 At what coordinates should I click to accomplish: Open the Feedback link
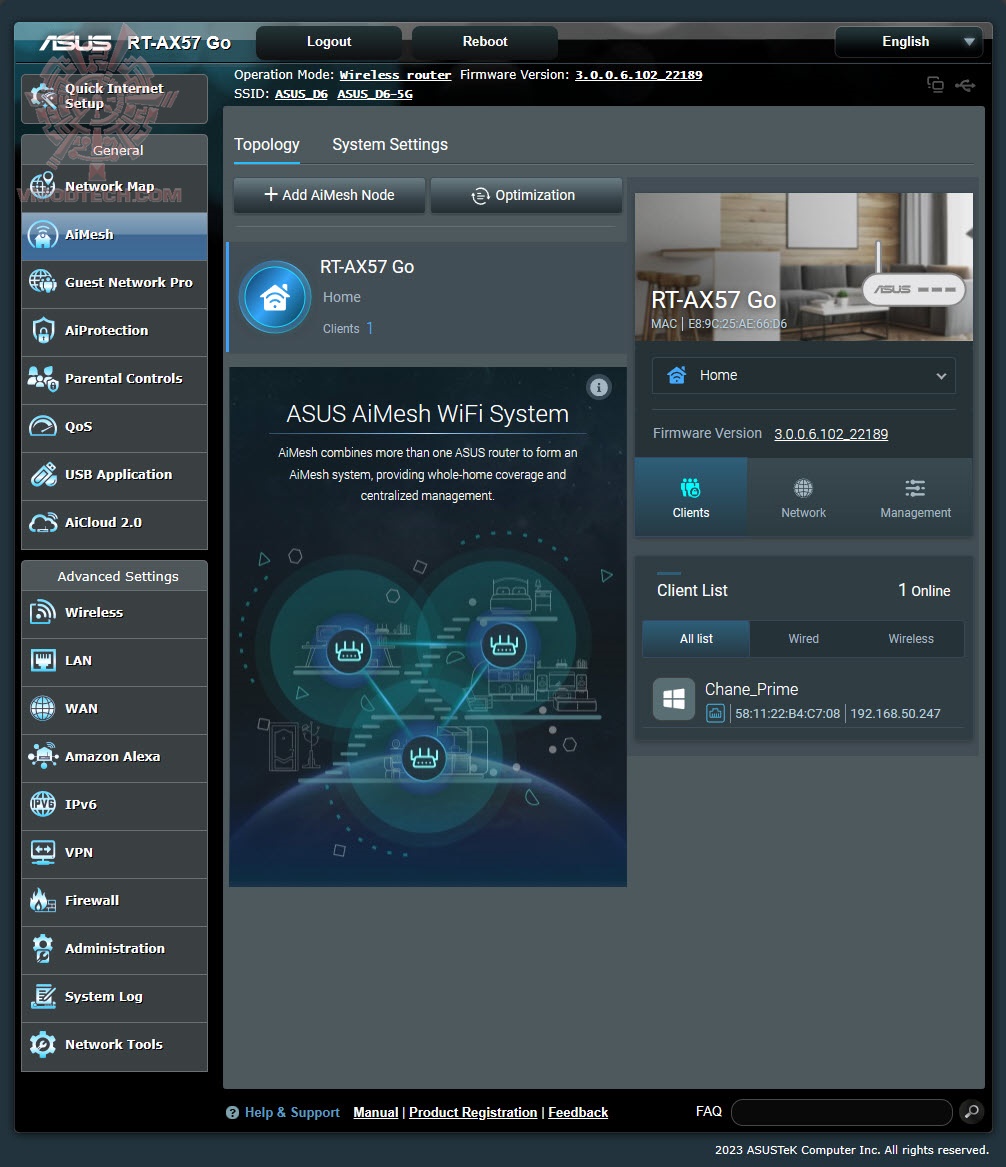pyautogui.click(x=578, y=1112)
